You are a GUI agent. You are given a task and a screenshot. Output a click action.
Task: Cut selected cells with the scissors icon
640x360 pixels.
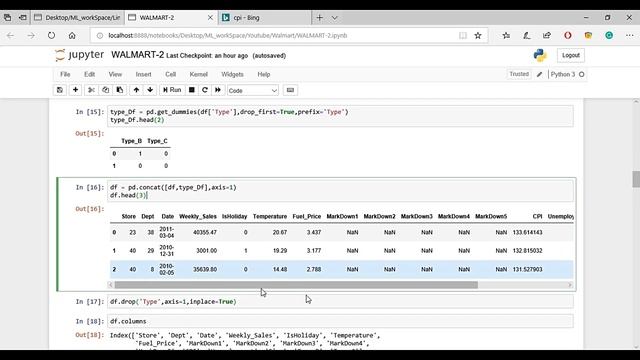coord(91,90)
